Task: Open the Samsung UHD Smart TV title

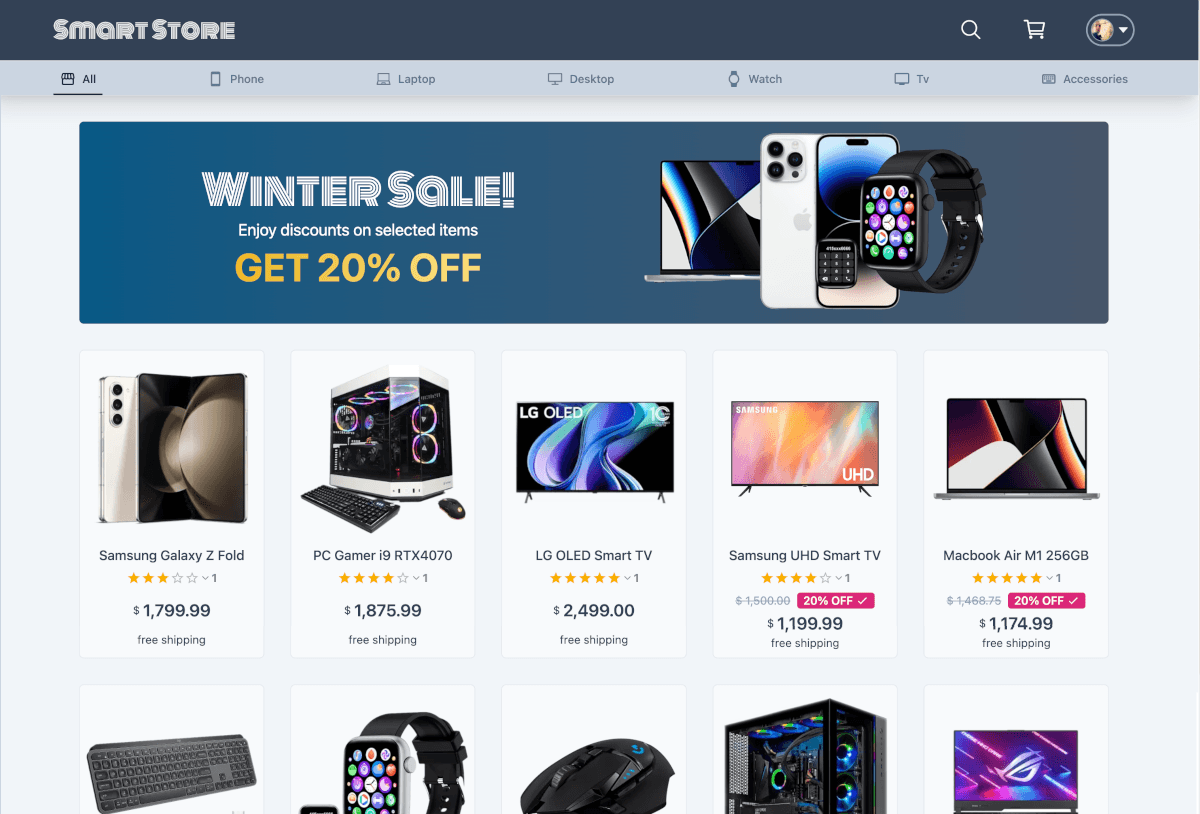Action: (805, 555)
